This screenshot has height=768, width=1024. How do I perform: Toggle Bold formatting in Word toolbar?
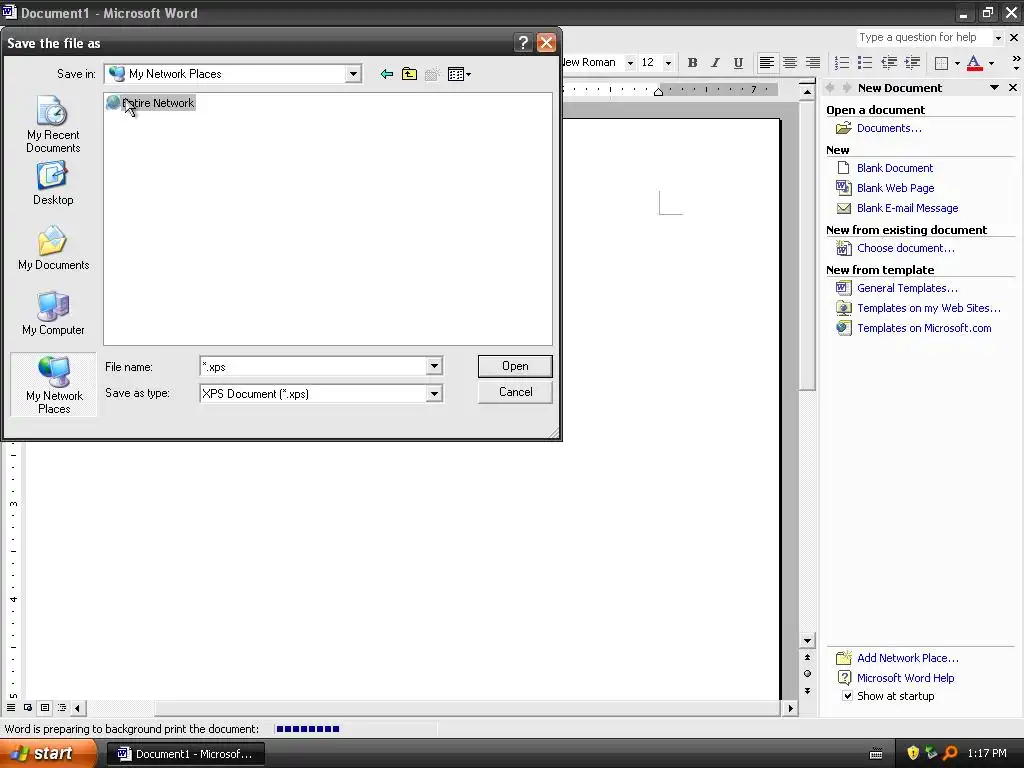click(x=692, y=63)
